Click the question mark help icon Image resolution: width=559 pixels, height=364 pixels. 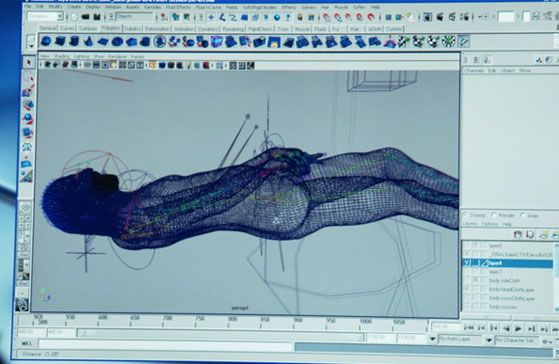(x=288, y=17)
